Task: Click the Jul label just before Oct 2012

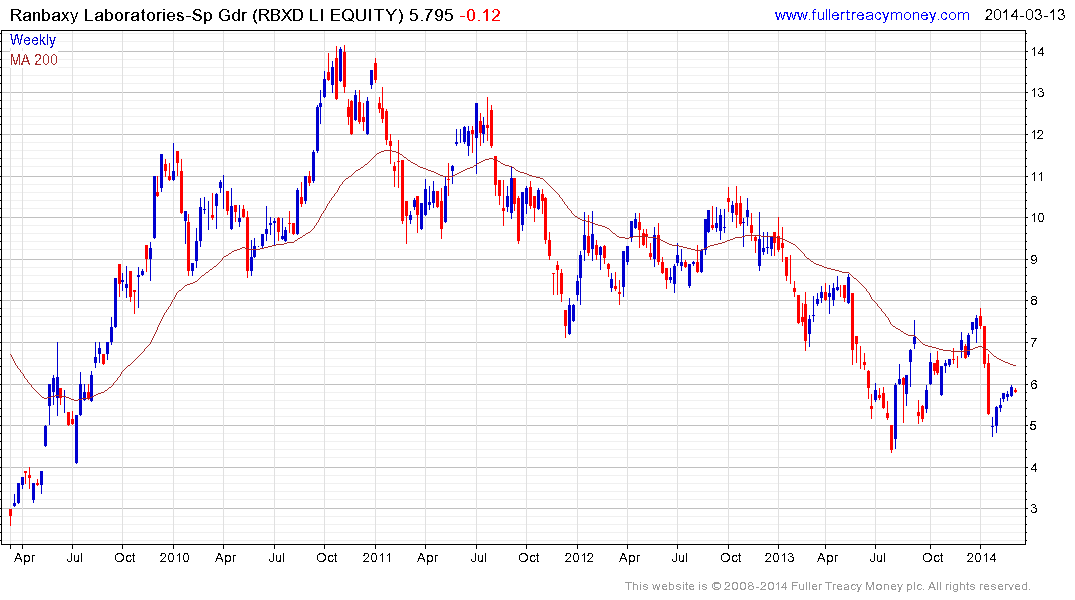Action: [679, 557]
